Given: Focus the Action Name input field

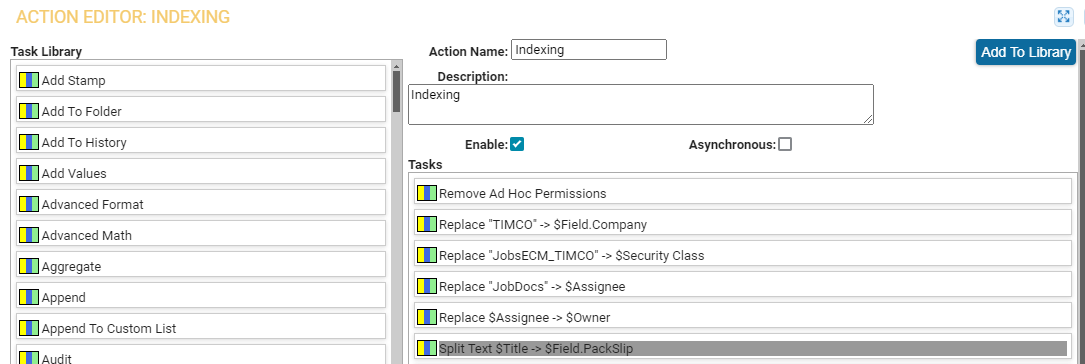Looking at the screenshot, I should 589,49.
